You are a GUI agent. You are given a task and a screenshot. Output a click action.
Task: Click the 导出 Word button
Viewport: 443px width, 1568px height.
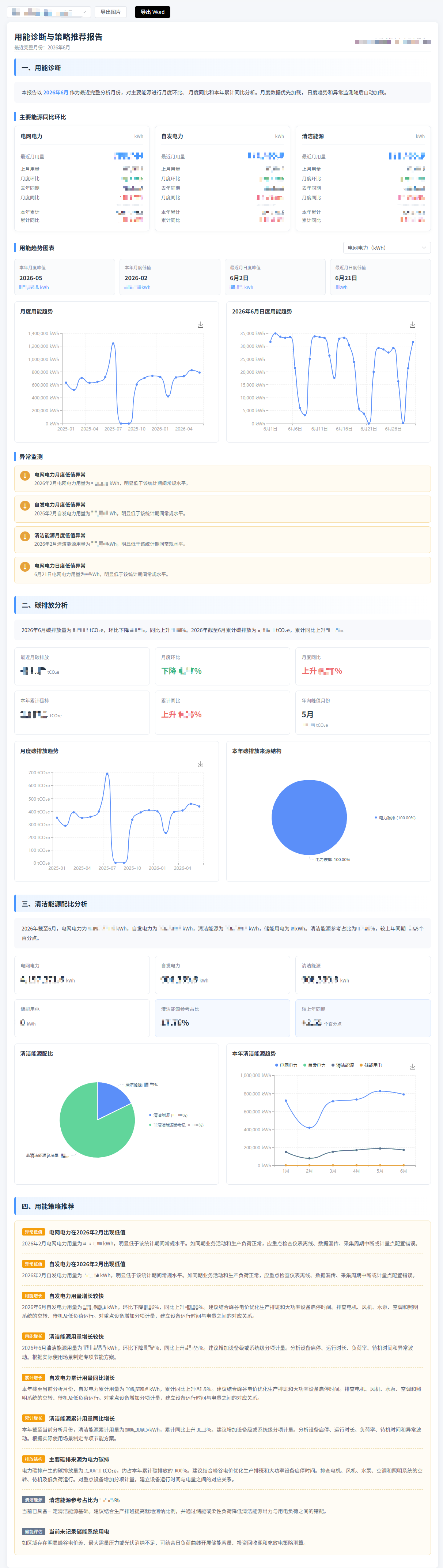coord(153,12)
